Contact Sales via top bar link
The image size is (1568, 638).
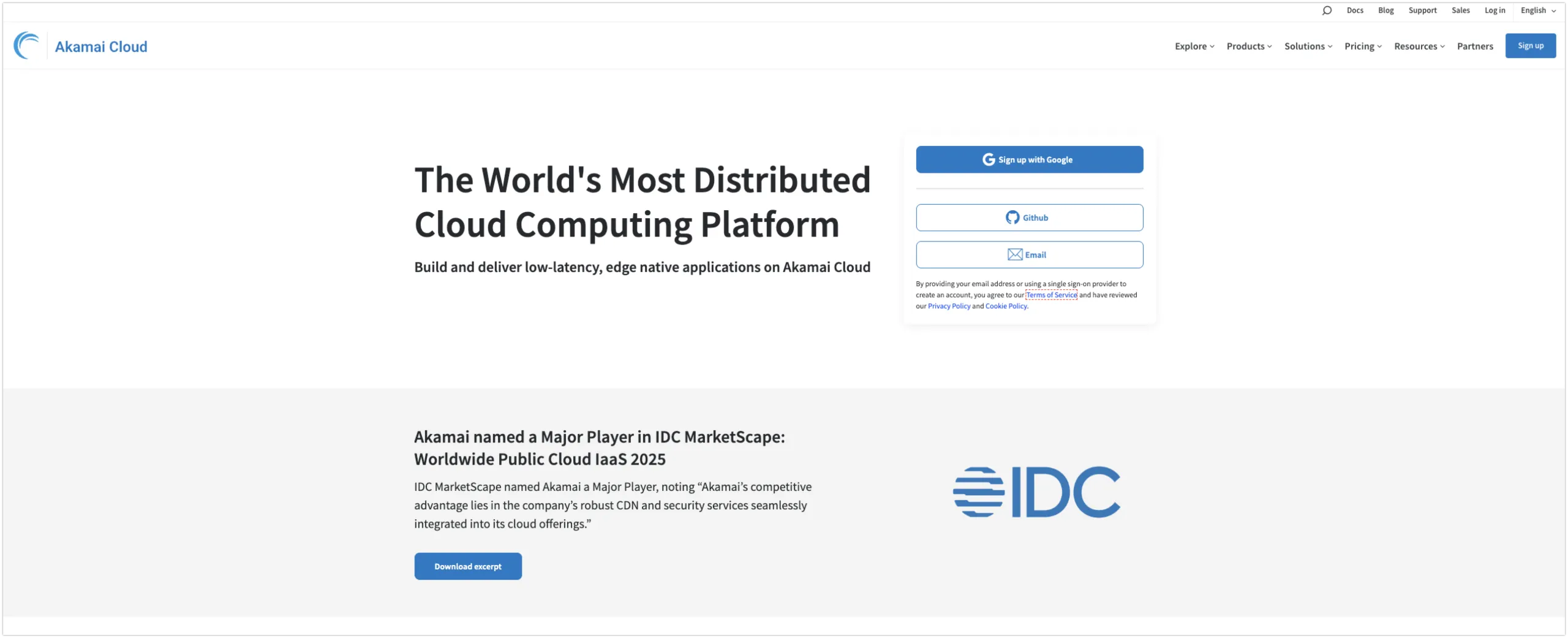1460,10
